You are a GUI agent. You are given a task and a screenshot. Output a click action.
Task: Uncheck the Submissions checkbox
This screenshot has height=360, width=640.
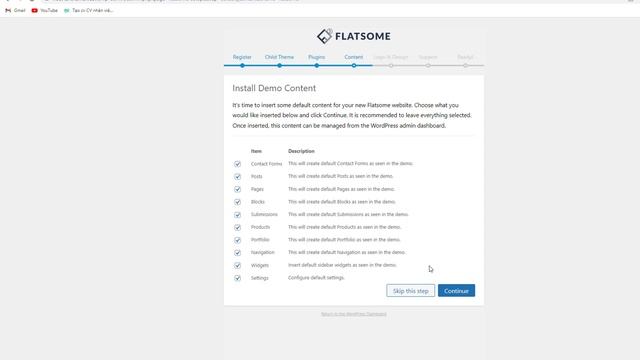(x=238, y=215)
